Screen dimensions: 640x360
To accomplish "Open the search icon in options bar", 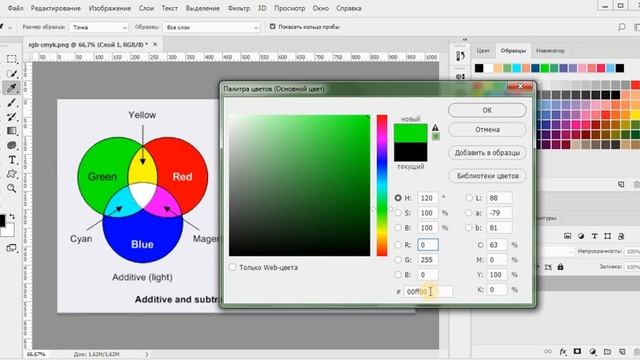I will (x=621, y=27).
